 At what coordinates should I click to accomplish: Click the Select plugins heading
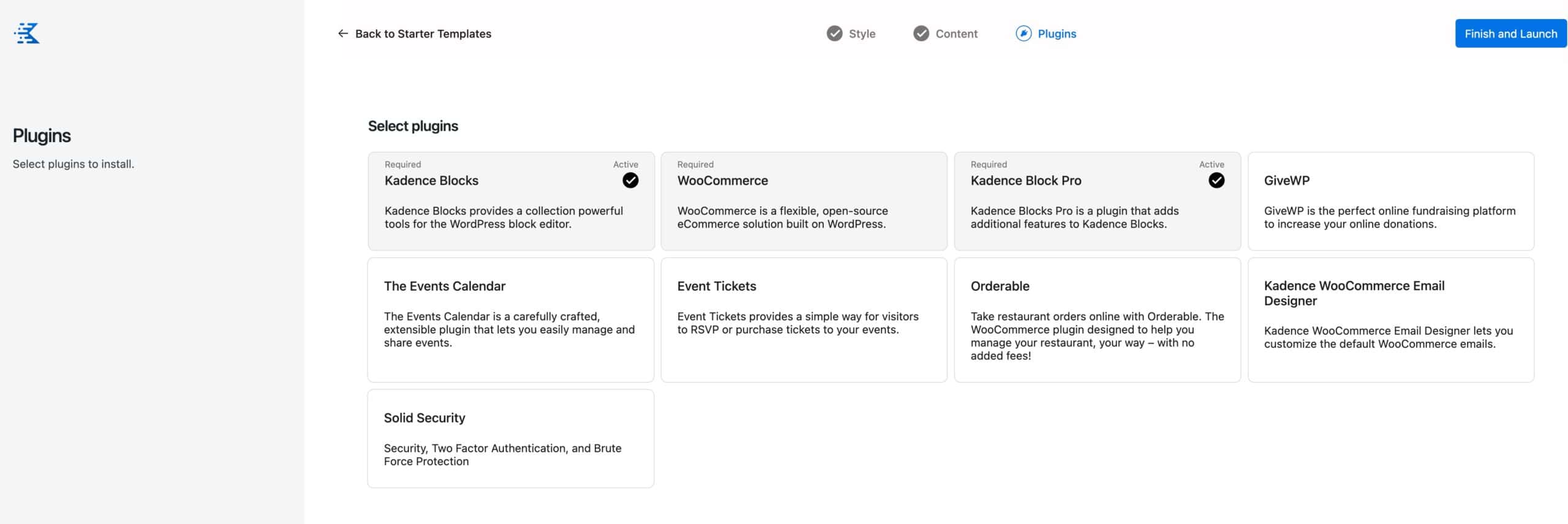pos(413,126)
